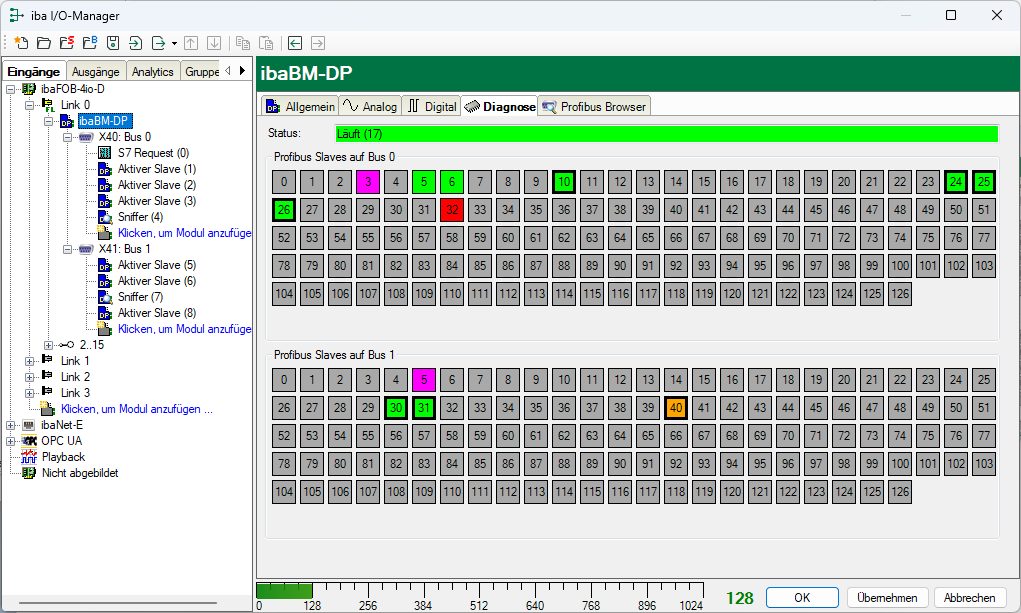Switch to the Analog tab
The image size is (1021, 613).
pyautogui.click(x=370, y=106)
